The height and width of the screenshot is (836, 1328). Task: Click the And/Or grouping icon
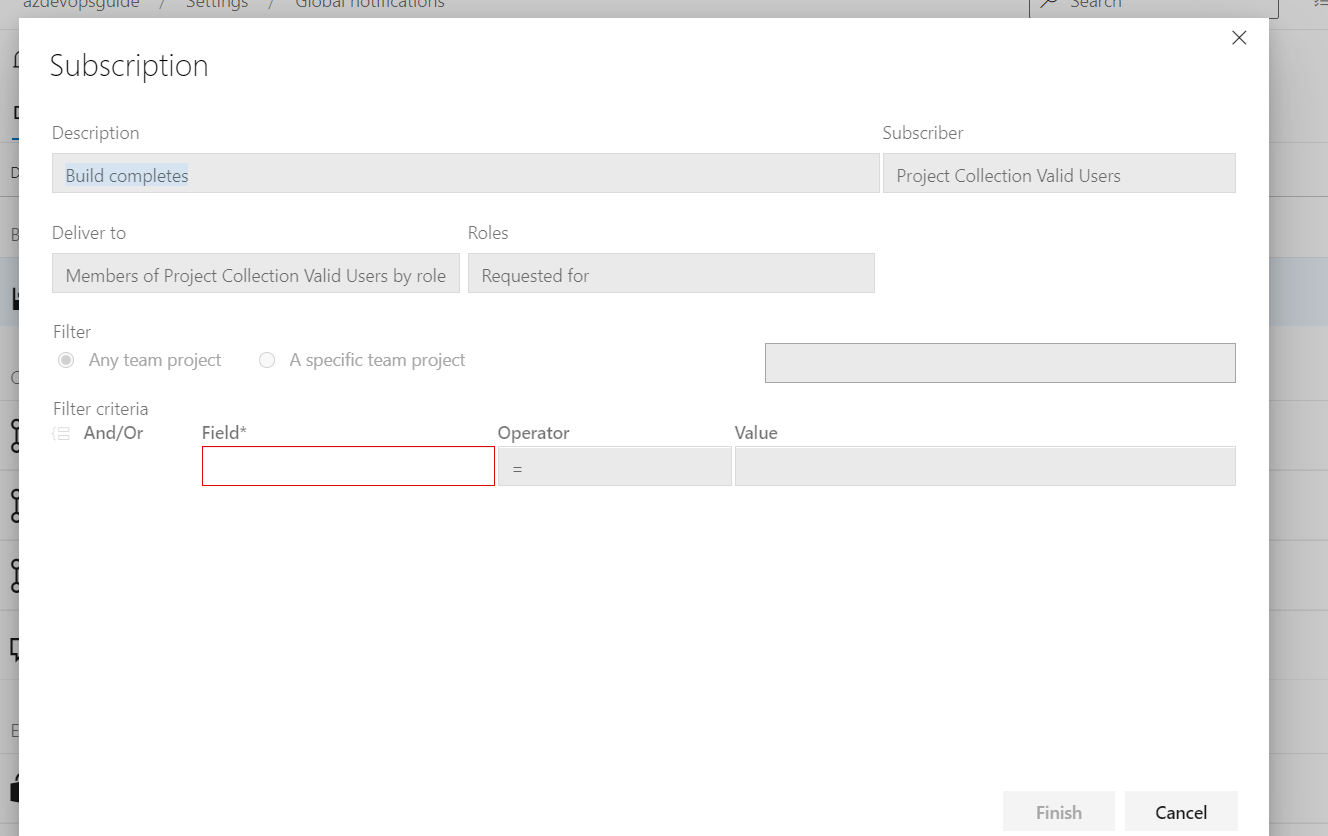(62, 433)
